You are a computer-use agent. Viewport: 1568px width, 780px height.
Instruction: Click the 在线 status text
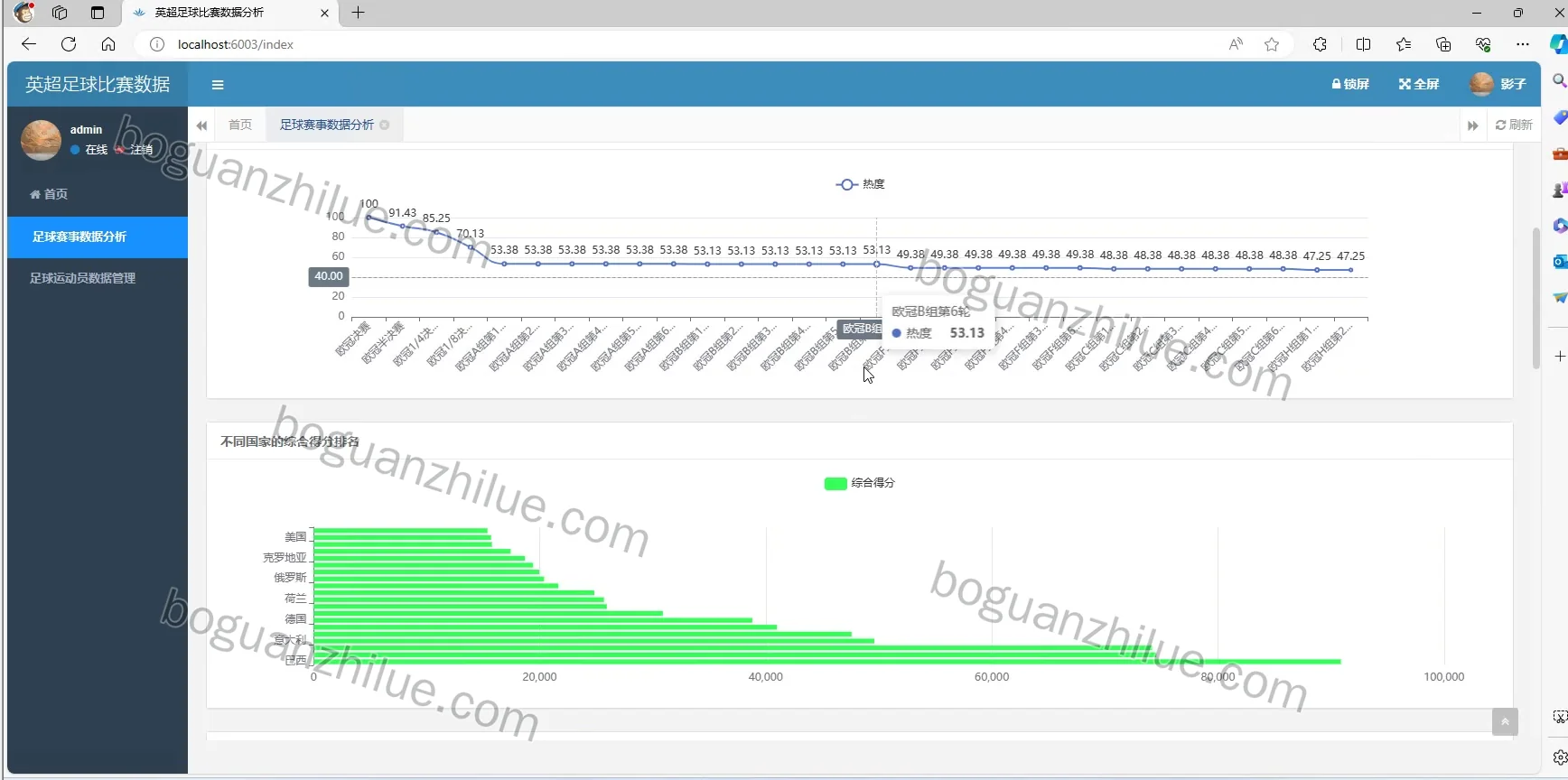click(x=97, y=150)
